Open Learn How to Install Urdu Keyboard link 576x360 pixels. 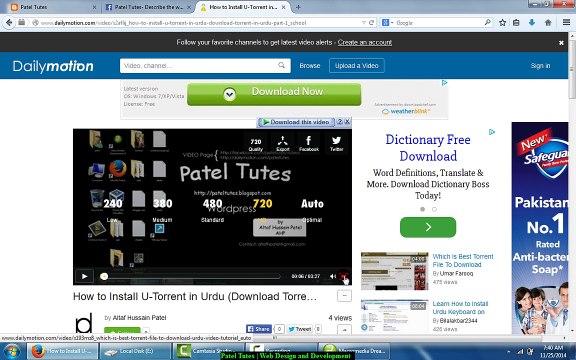[460, 307]
